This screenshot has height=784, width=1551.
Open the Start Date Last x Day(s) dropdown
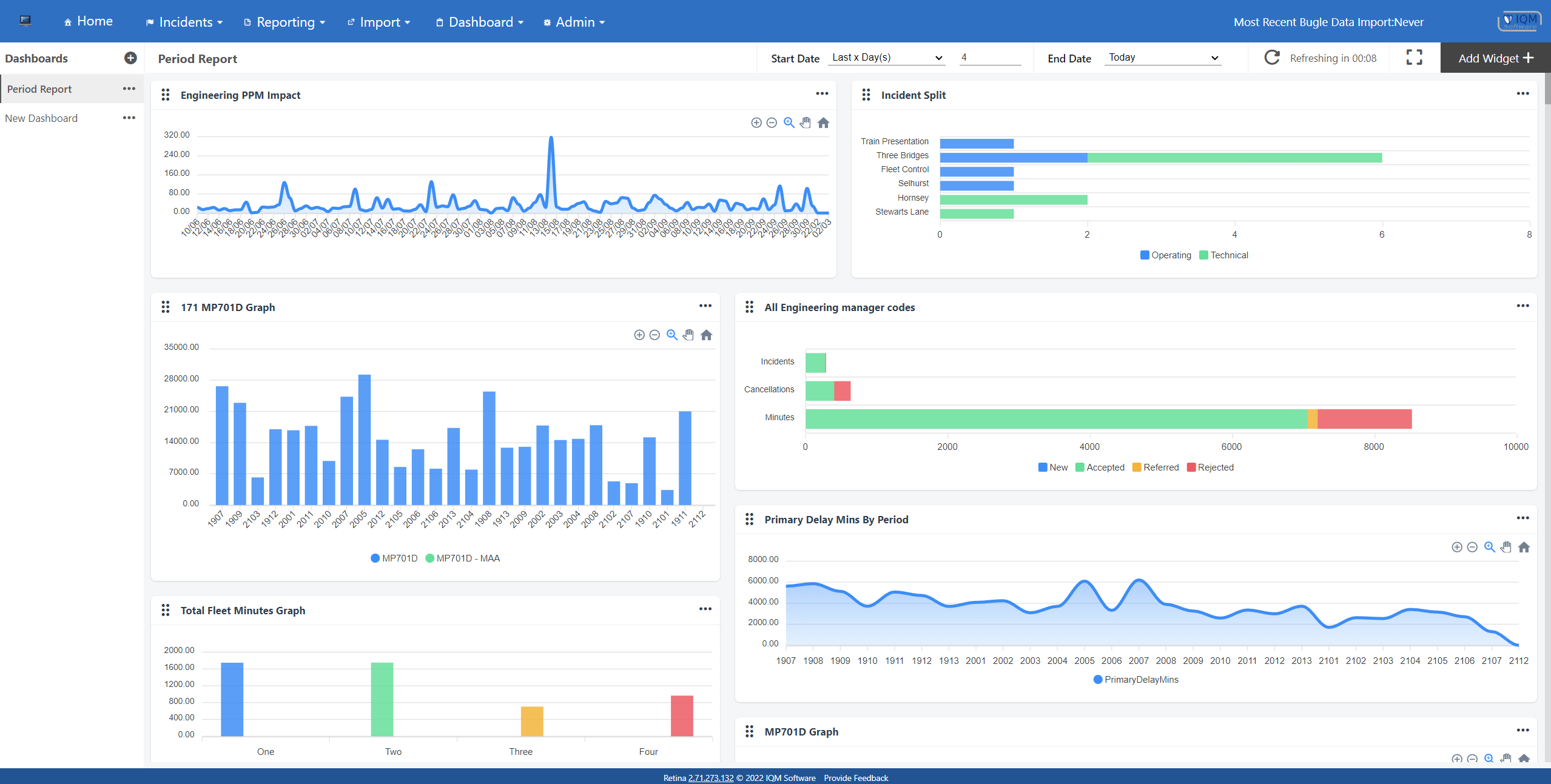point(887,58)
